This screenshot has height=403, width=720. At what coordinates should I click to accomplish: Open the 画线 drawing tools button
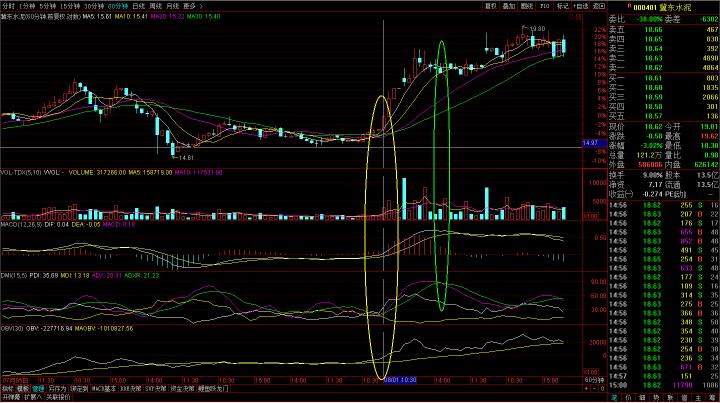point(527,6)
